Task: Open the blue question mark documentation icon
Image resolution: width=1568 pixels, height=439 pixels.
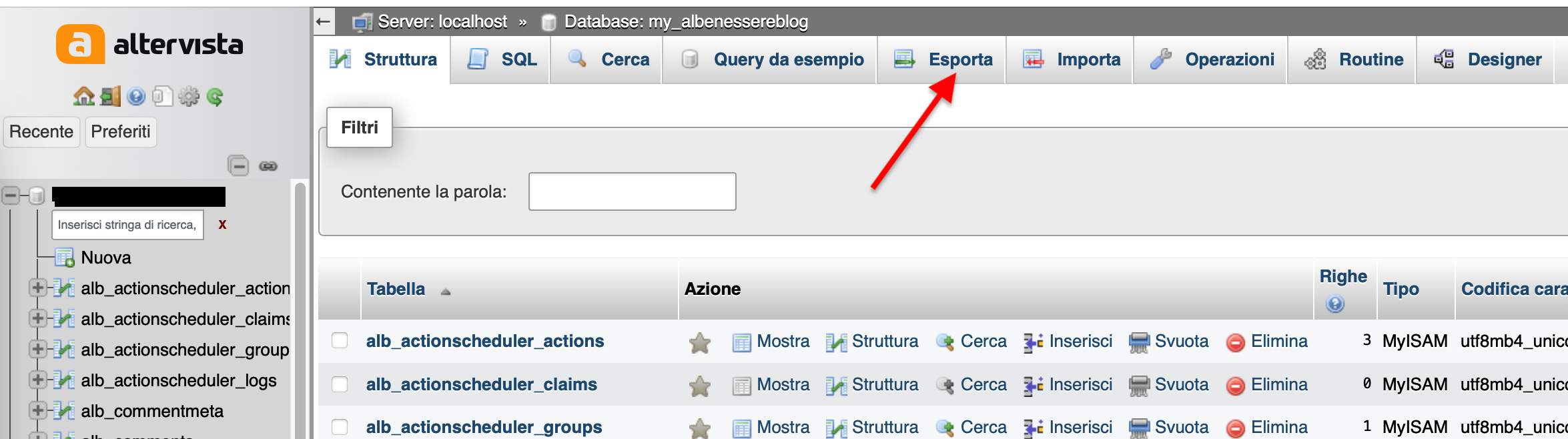Action: coord(136,97)
